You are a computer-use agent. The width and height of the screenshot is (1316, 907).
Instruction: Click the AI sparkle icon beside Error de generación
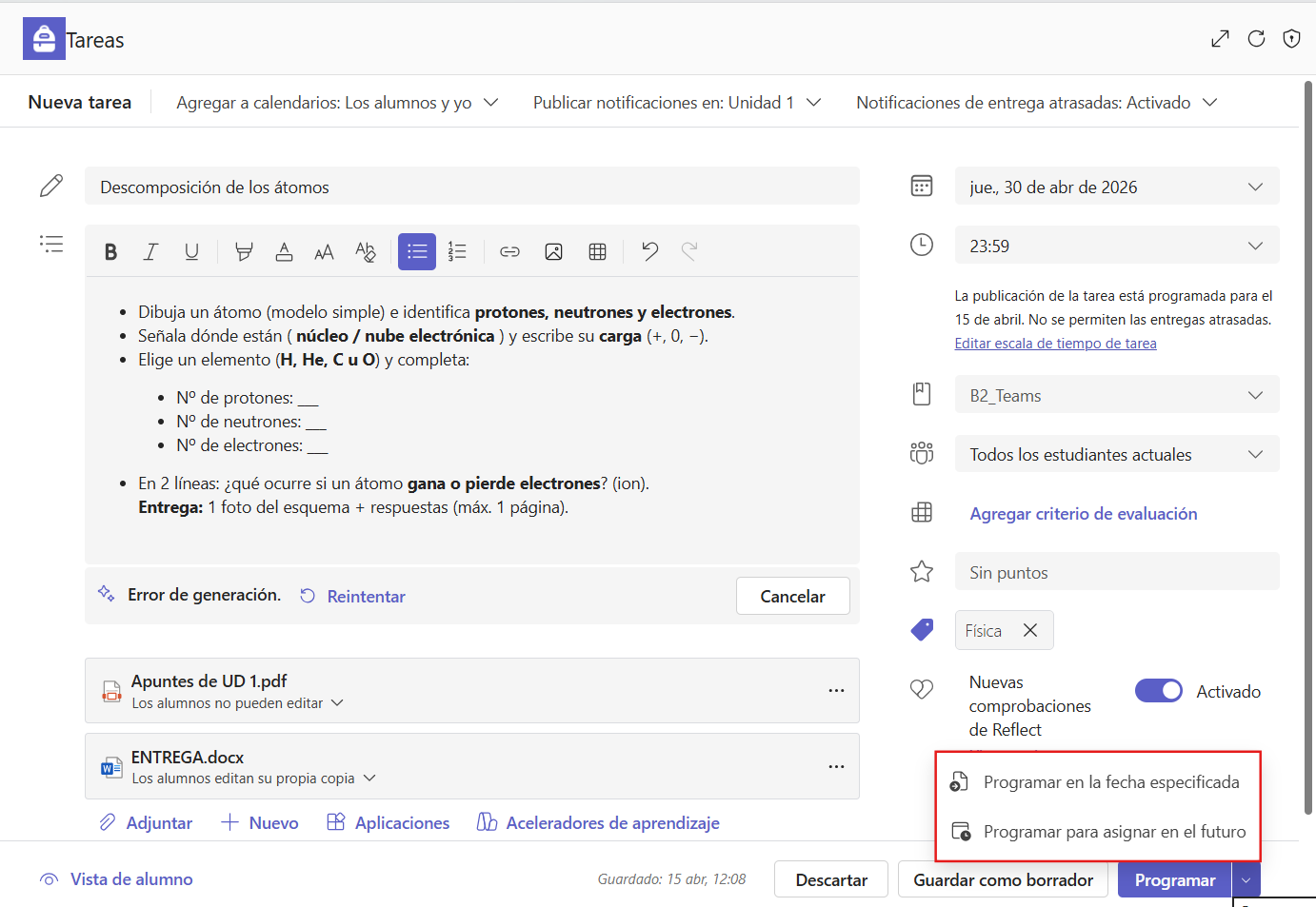pos(106,593)
